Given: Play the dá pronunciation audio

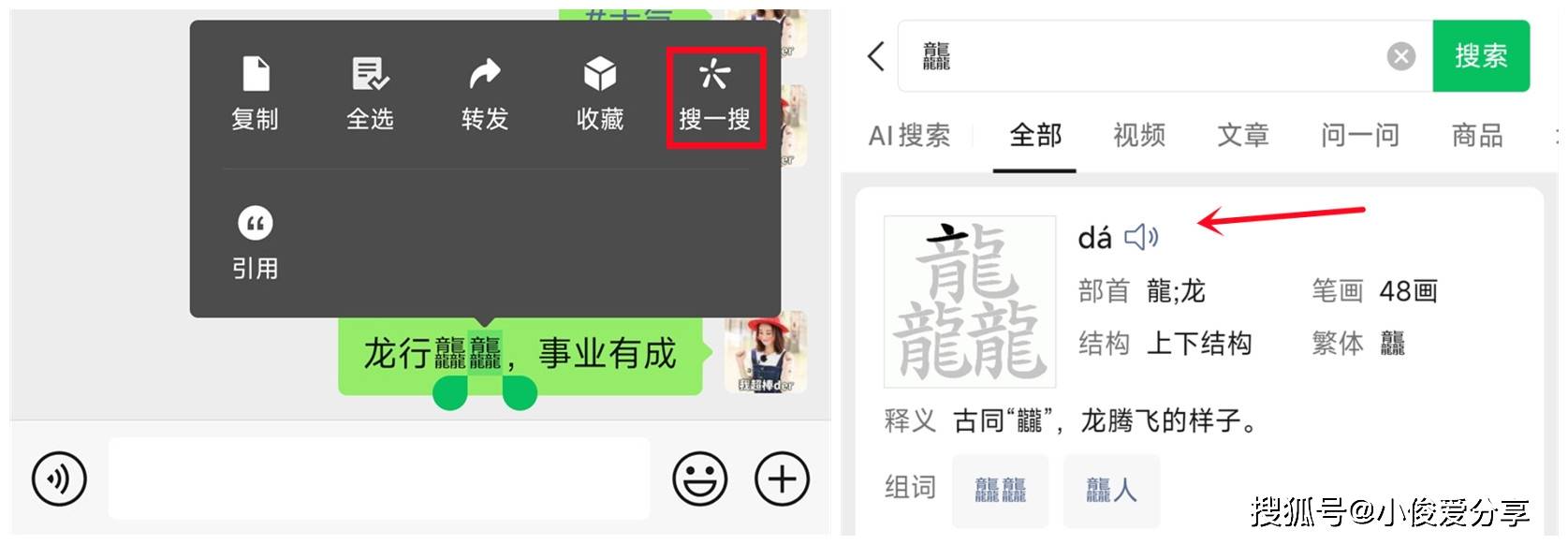Looking at the screenshot, I should (1141, 237).
